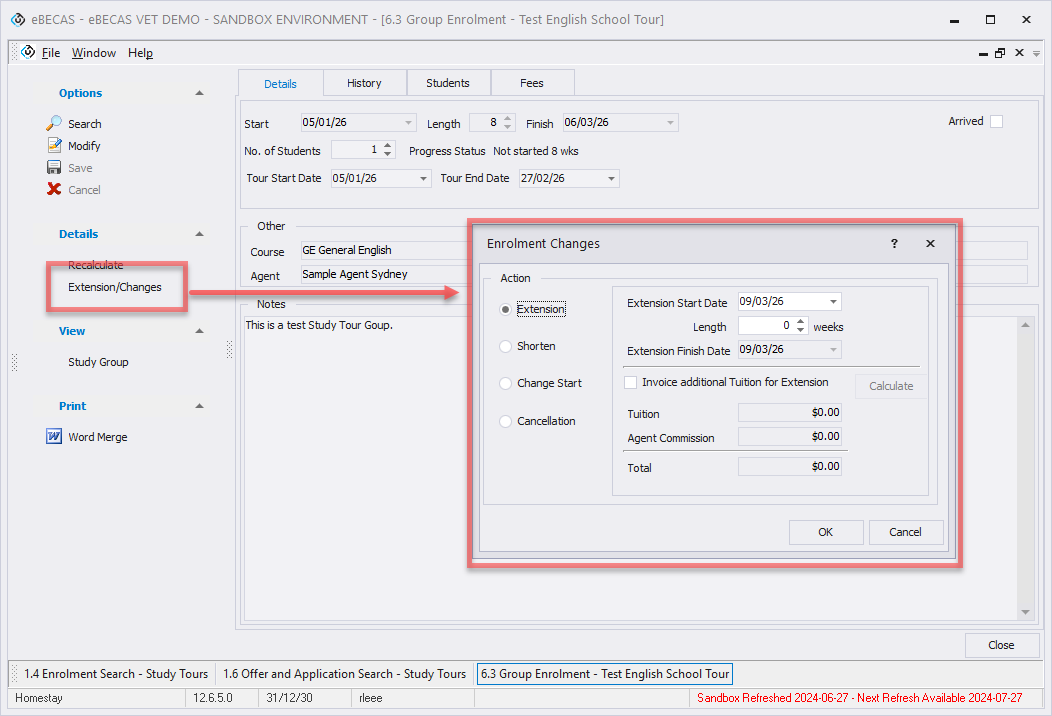
Task: Click the dialog help question mark
Action: [894, 244]
